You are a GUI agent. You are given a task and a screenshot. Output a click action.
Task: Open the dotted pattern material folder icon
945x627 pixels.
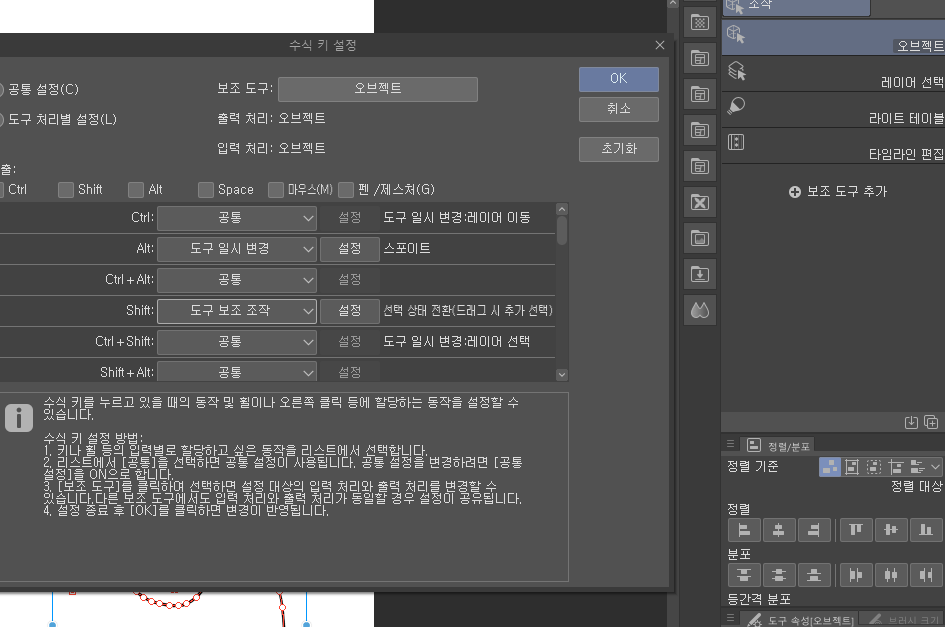(700, 23)
